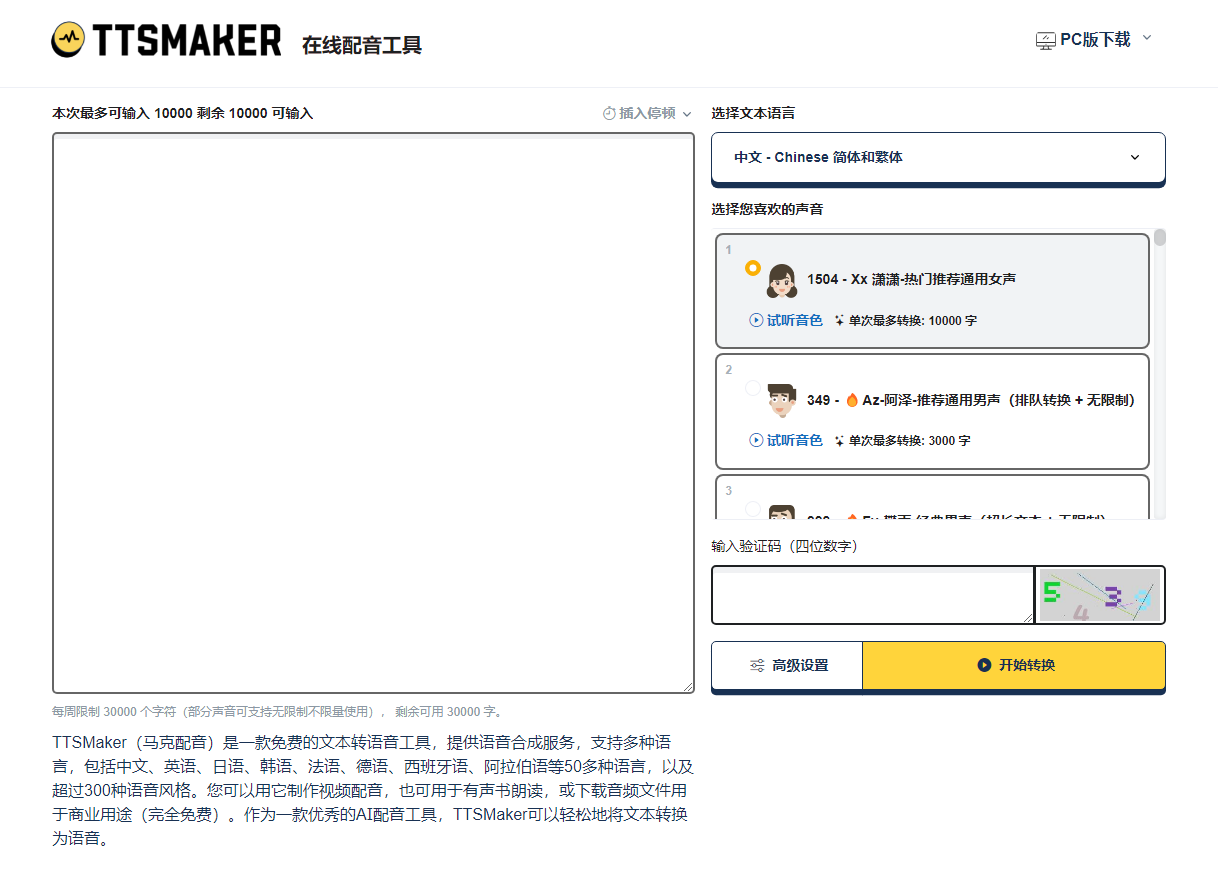Expand the PC版下载 menu chevron

point(1148,38)
